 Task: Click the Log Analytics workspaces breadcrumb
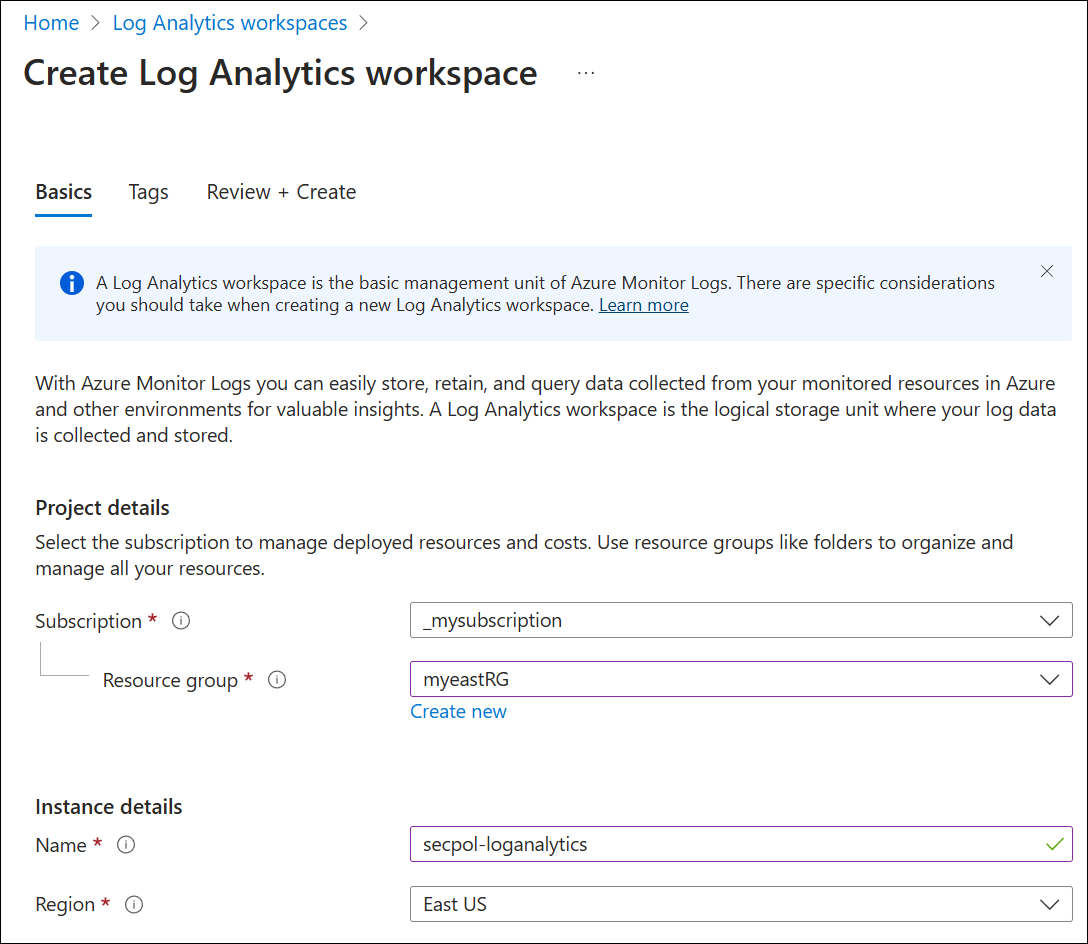click(x=230, y=23)
